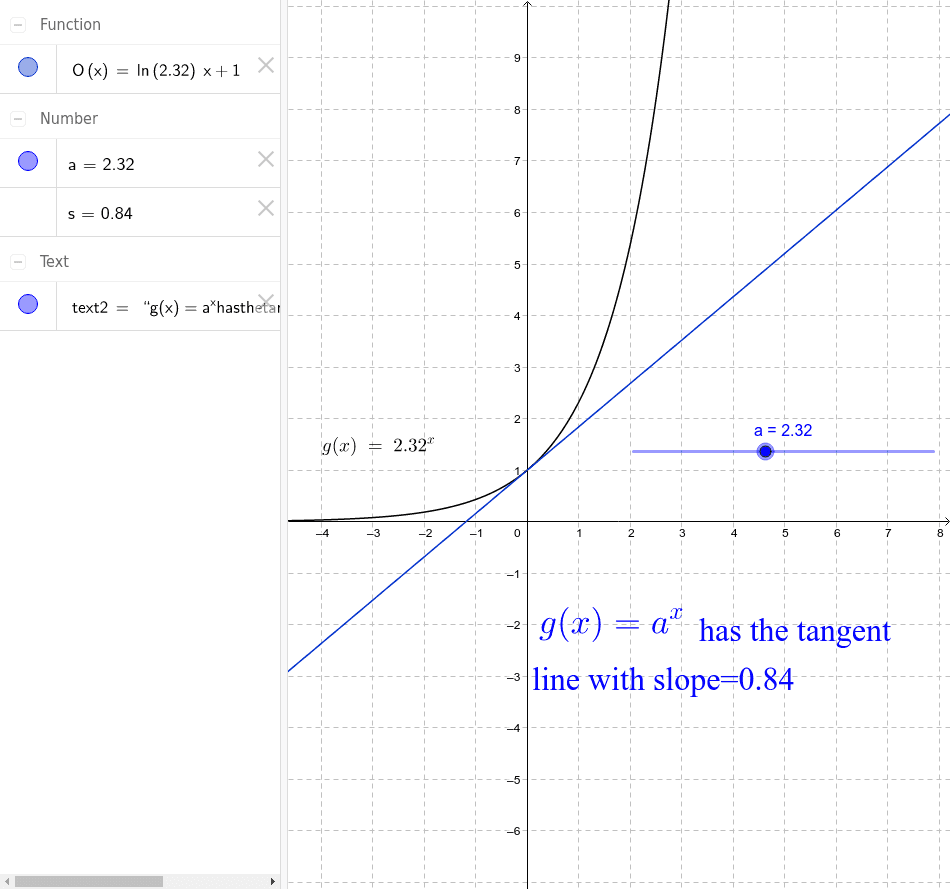952x891 pixels.
Task: Remove text2 object with its X icon
Action: pos(266,301)
